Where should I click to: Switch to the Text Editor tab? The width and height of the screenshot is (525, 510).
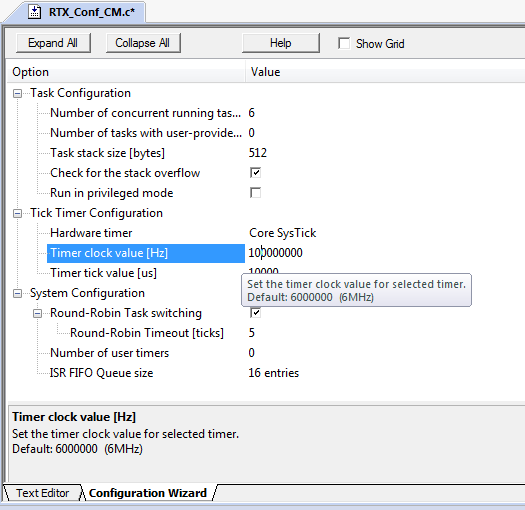pyautogui.click(x=43, y=493)
